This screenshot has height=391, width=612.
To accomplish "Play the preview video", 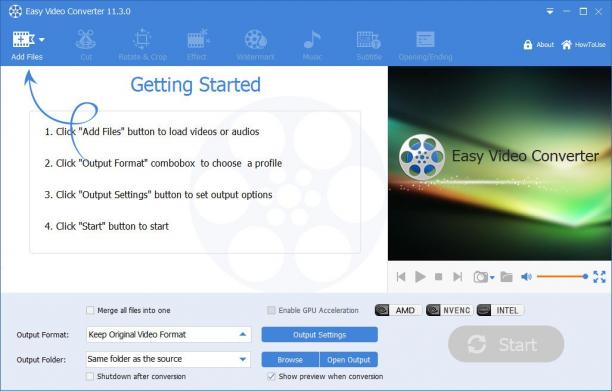I will (420, 277).
